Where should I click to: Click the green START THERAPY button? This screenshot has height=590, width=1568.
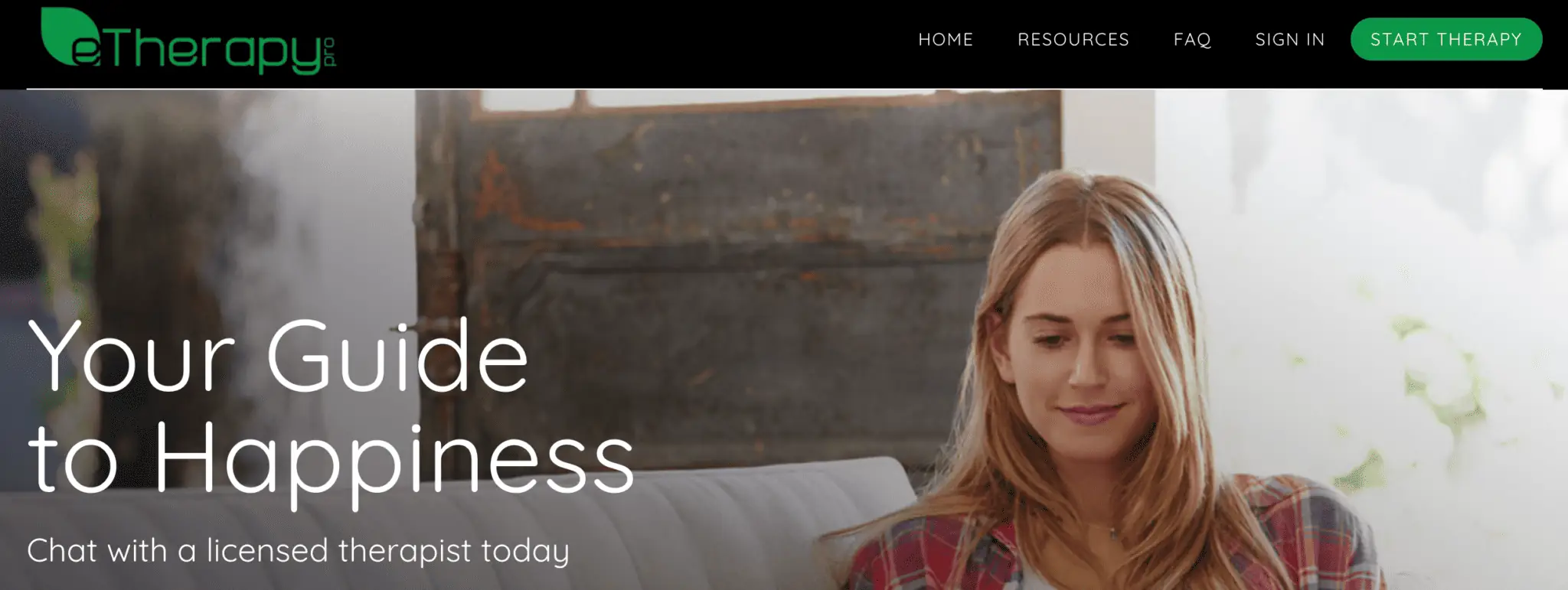pyautogui.click(x=1446, y=39)
